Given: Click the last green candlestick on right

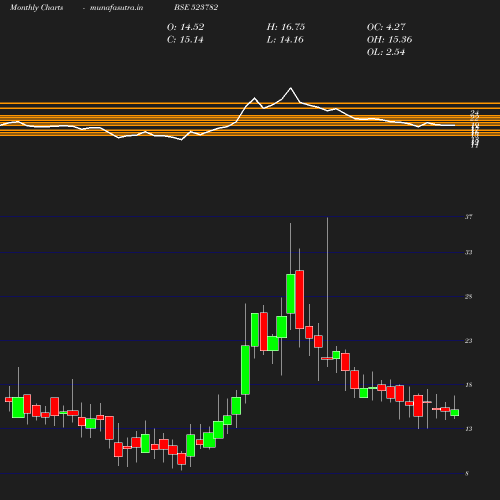Looking at the screenshot, I should [x=454, y=413].
